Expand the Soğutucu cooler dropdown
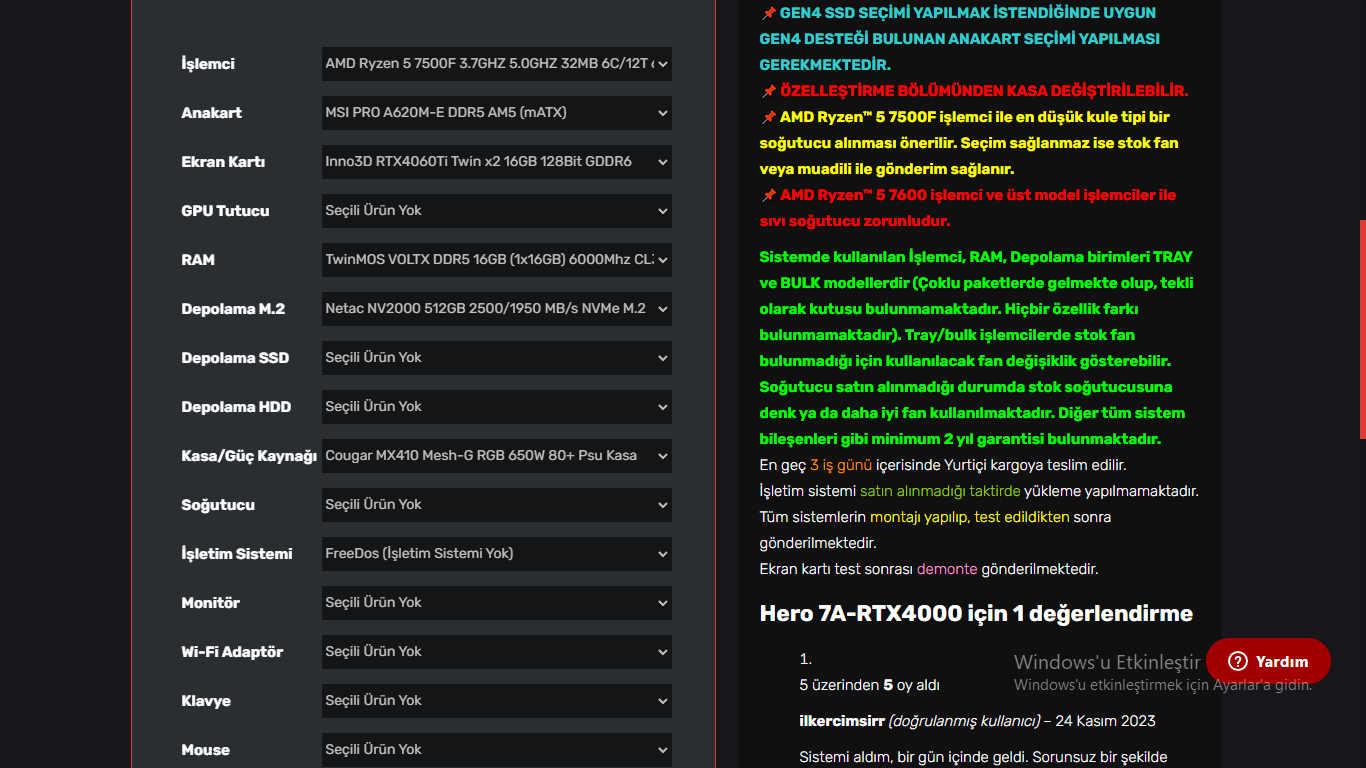 497,505
